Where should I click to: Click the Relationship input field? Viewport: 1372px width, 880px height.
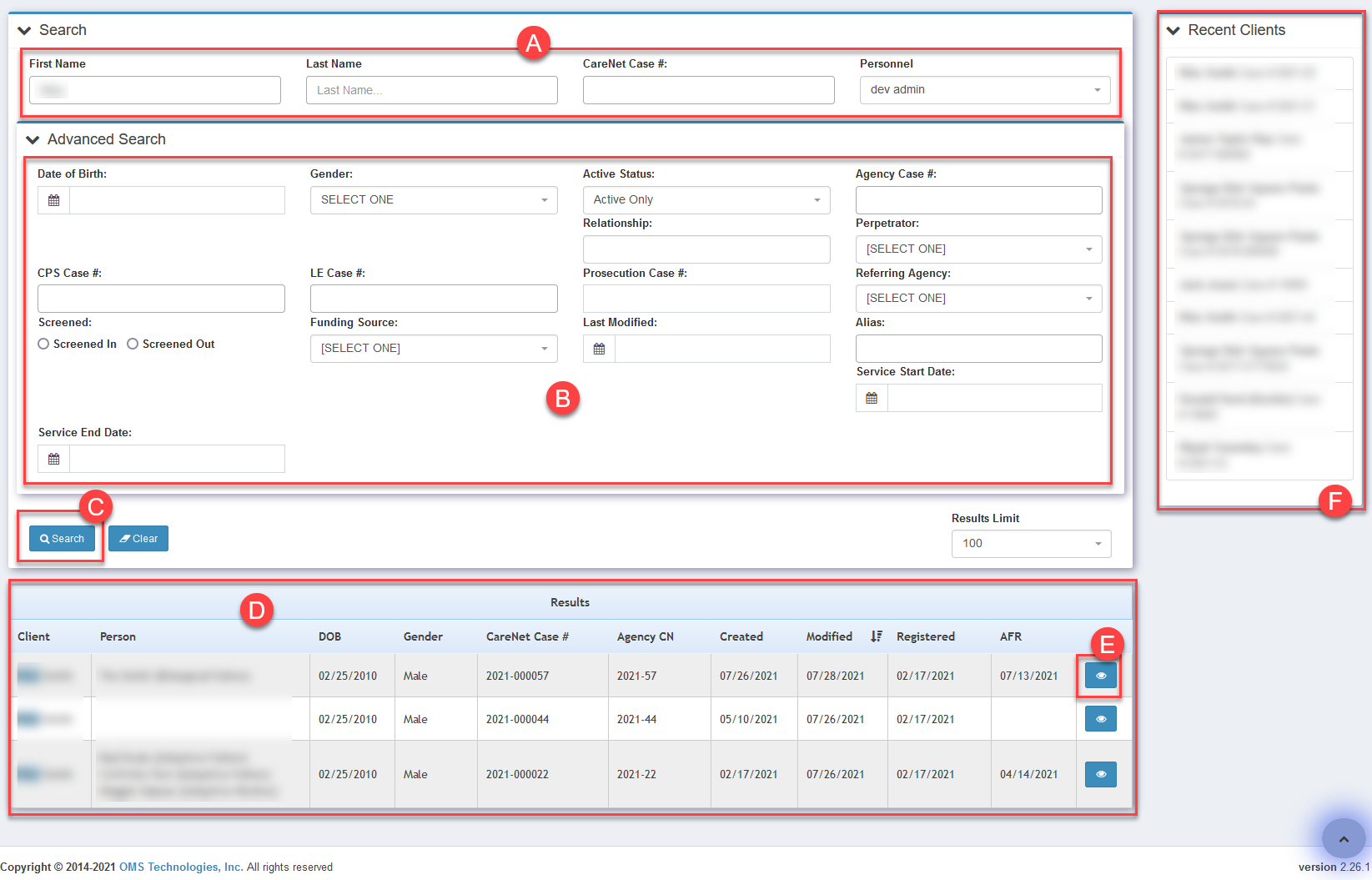tap(706, 249)
